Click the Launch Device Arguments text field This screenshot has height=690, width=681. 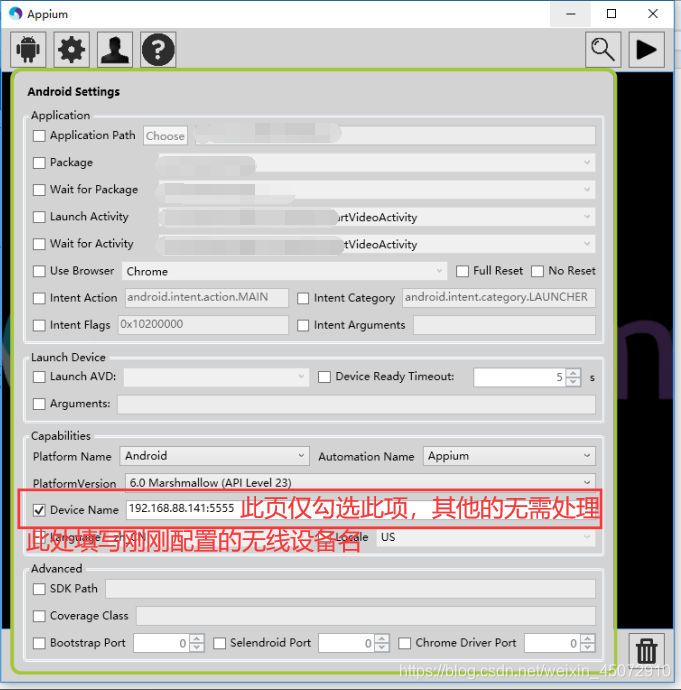356,404
